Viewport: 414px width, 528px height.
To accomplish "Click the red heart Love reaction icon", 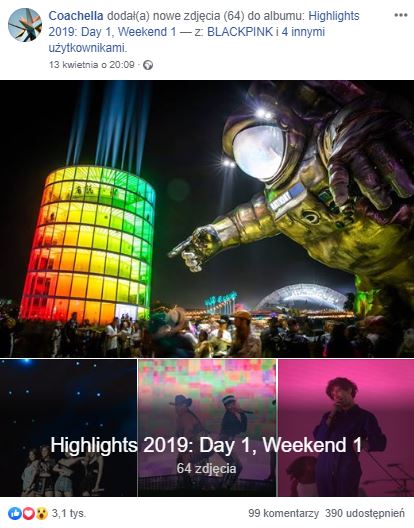I will [x=28, y=514].
